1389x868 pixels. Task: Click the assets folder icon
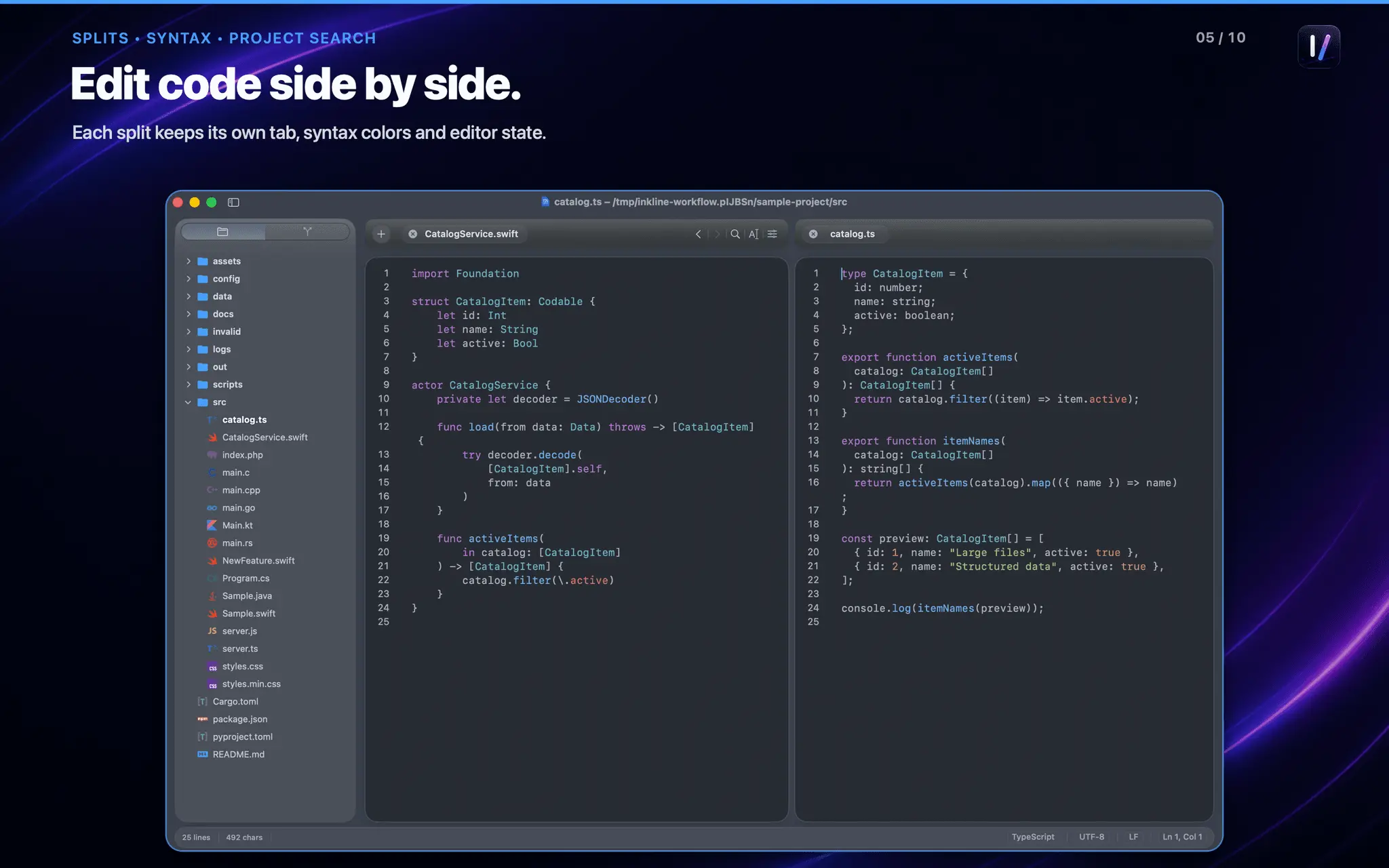[x=203, y=261]
